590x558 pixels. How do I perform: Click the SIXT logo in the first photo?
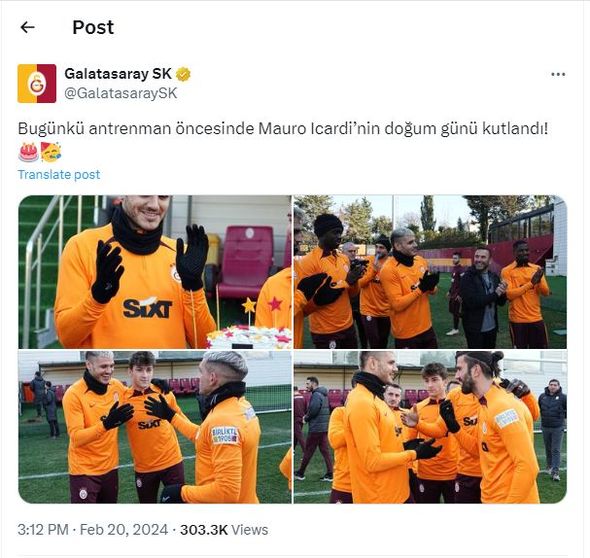pyautogui.click(x=147, y=308)
